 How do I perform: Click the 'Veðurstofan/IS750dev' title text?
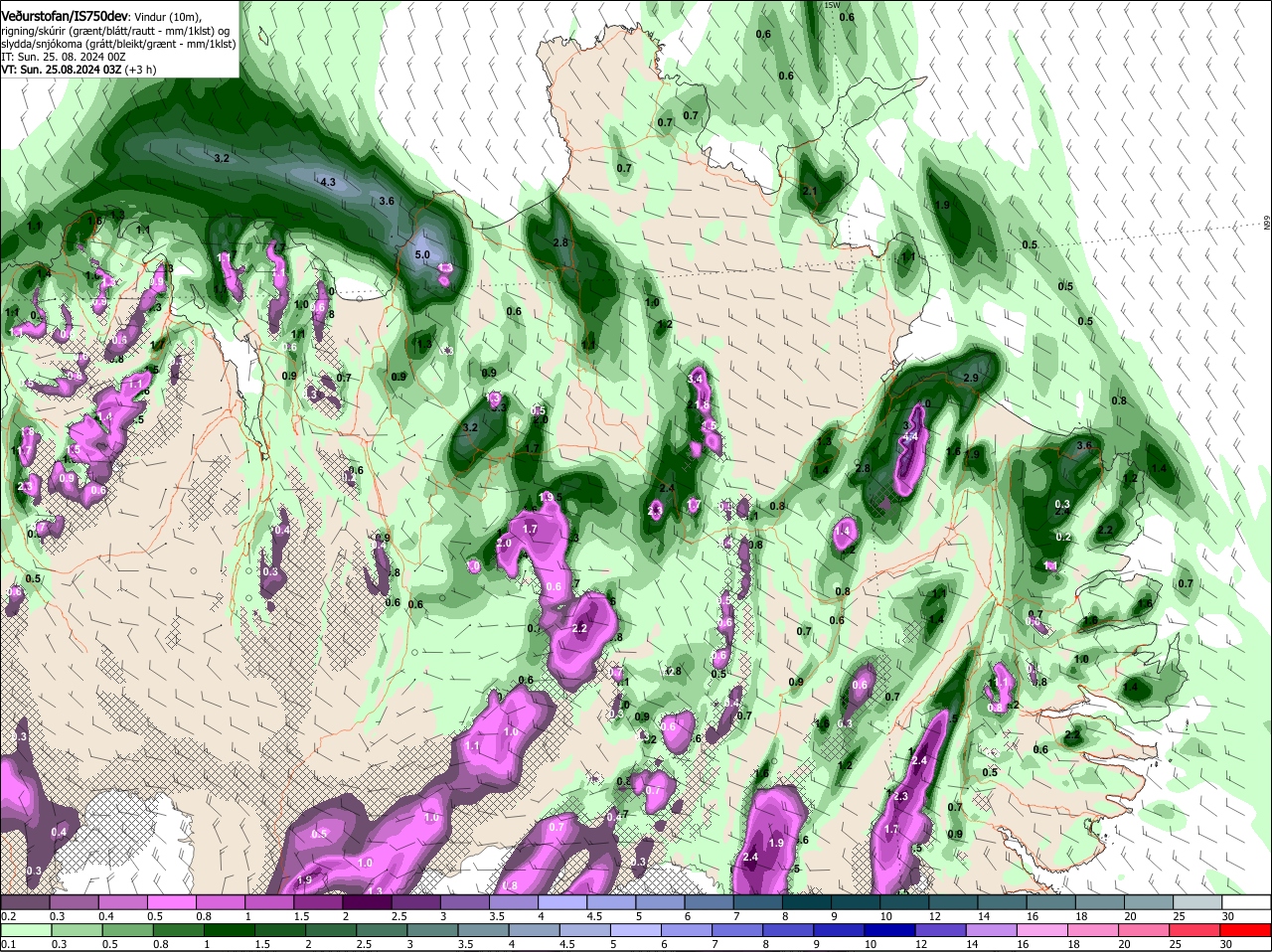click(64, 16)
